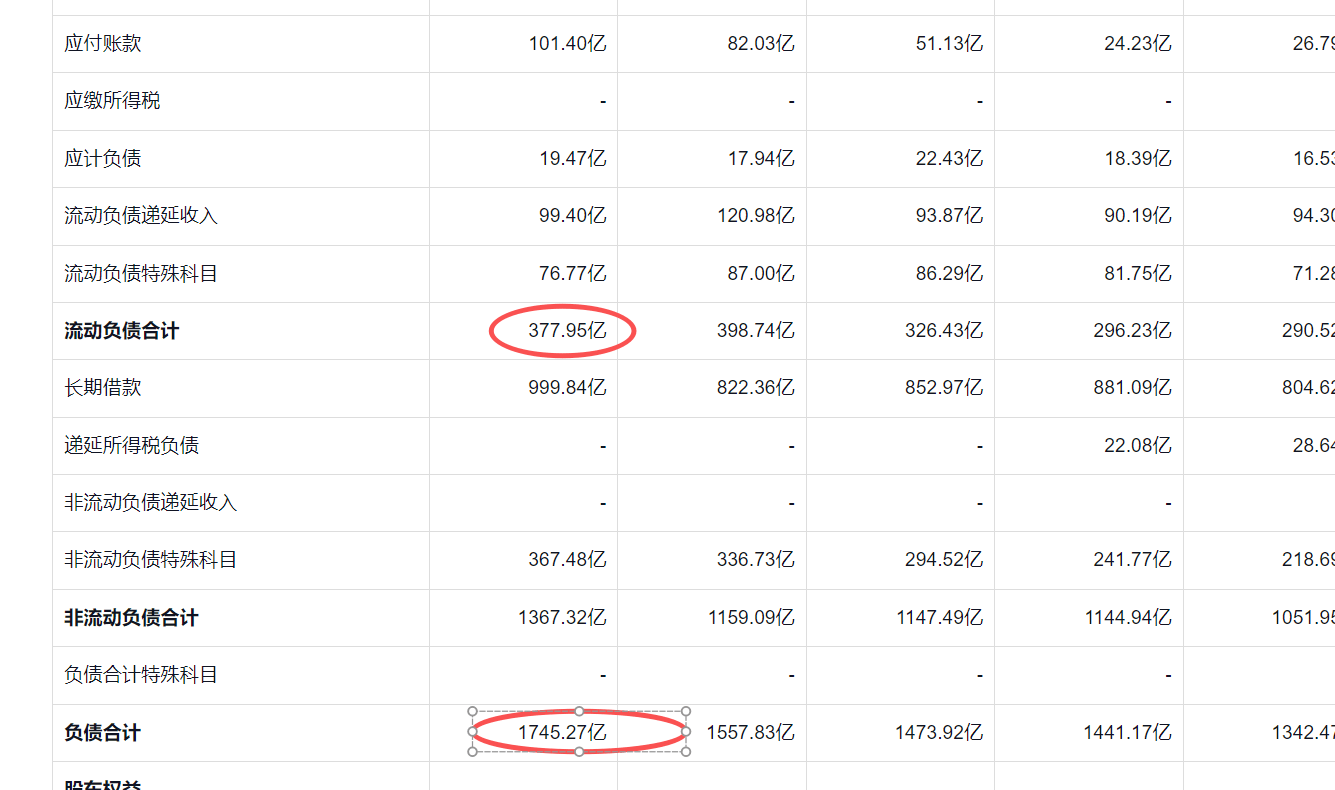Viewport: 1335px width, 790px height.
Task: Click the 应付账款 row label
Action: tap(103, 44)
